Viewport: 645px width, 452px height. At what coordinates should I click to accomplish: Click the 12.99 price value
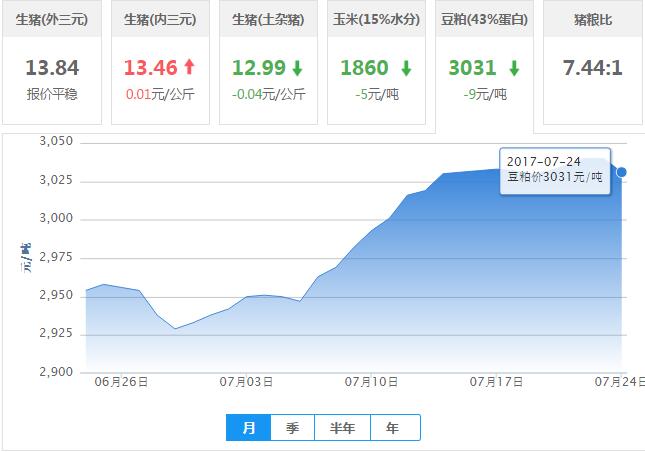(x=259, y=68)
